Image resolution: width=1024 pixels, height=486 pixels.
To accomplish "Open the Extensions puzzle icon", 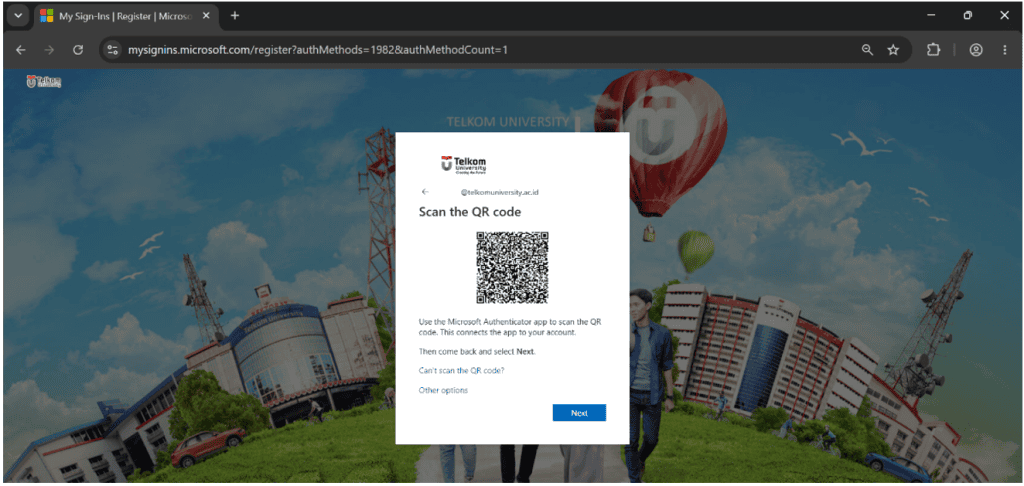I will [x=933, y=50].
